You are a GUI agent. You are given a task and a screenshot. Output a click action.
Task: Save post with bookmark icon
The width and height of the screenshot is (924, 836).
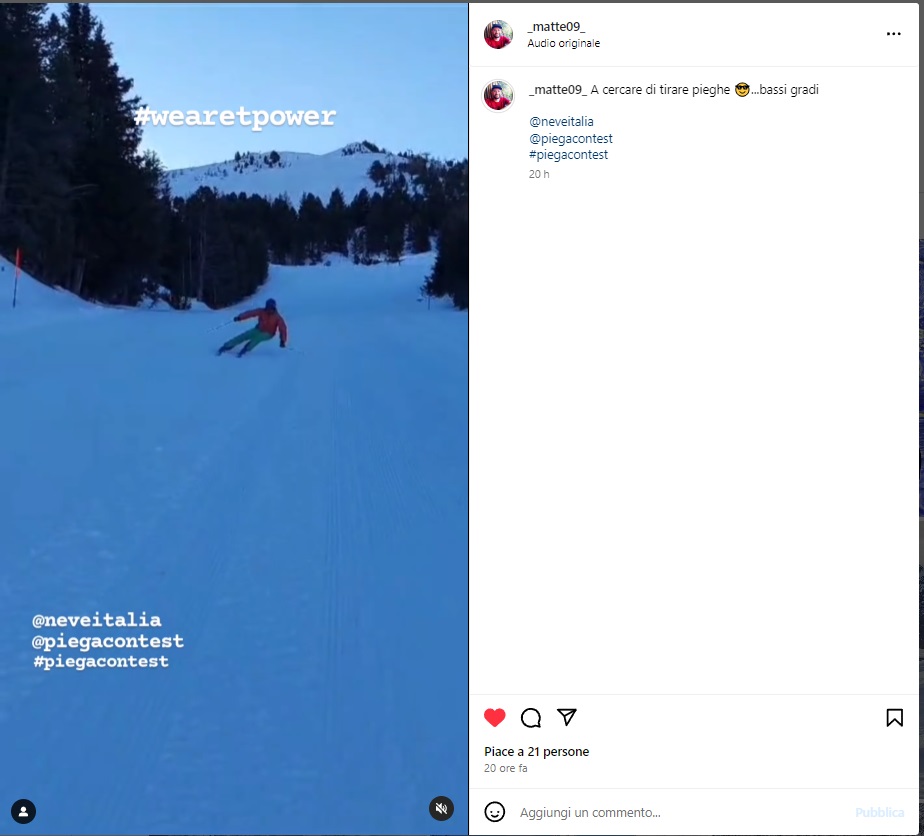[894, 717]
